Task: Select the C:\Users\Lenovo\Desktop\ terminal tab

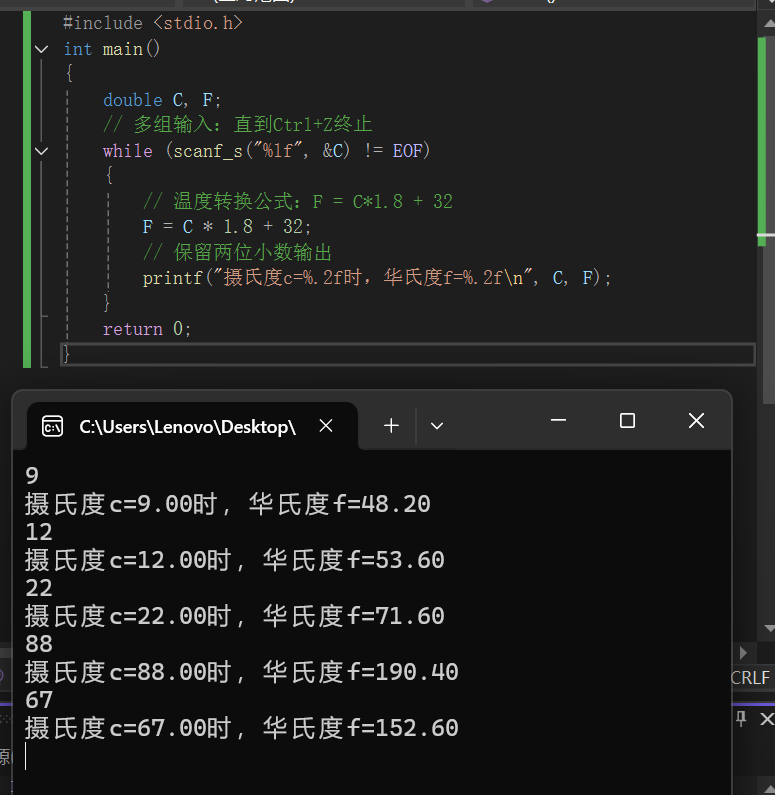Action: (193, 426)
